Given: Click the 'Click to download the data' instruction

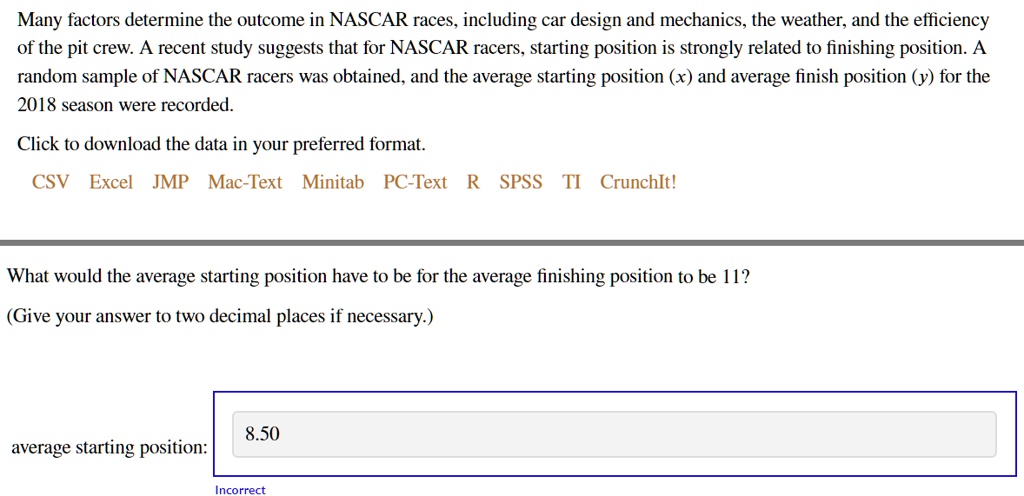Looking at the screenshot, I should [x=221, y=144].
